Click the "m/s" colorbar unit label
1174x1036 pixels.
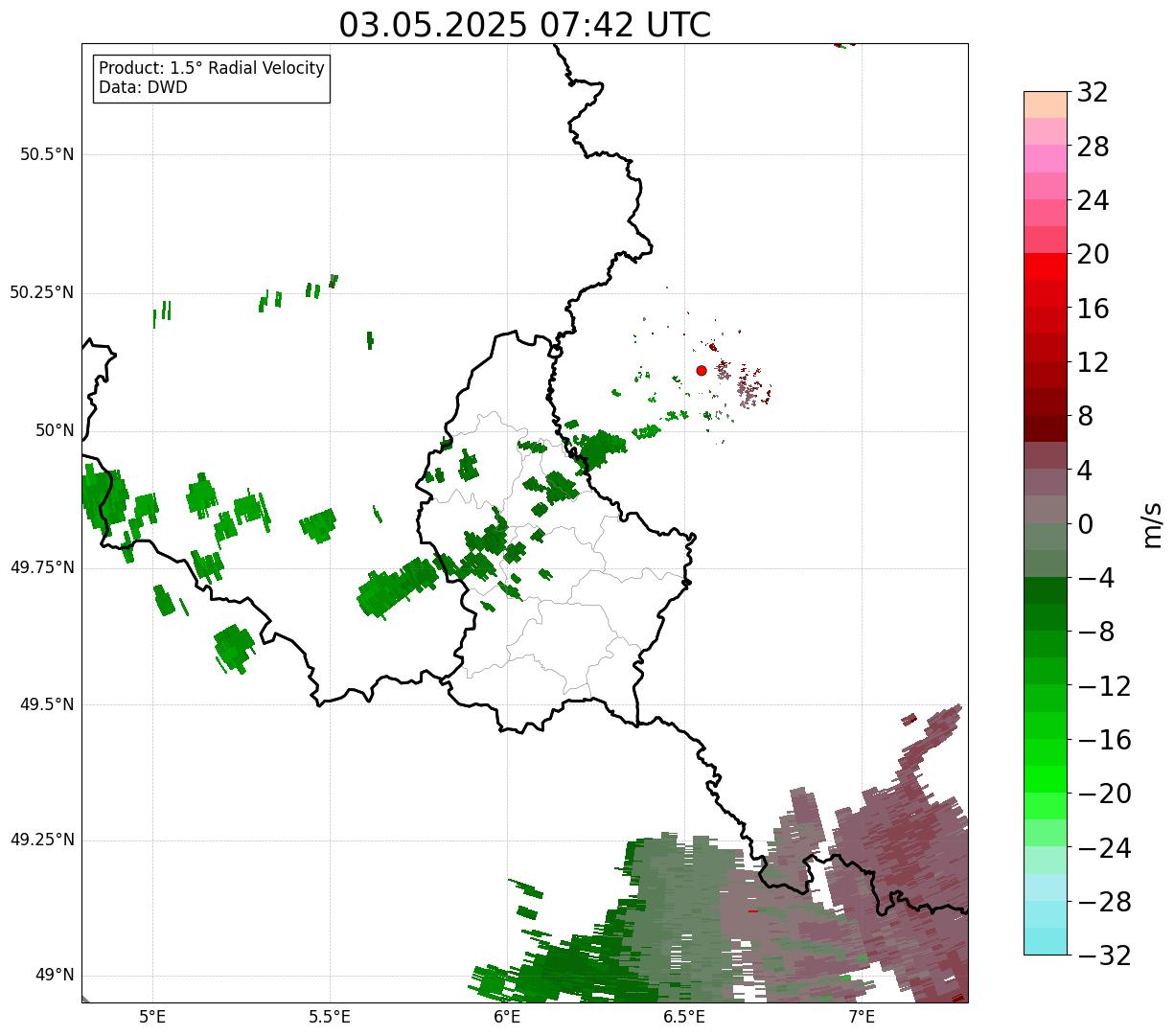coord(1153,524)
